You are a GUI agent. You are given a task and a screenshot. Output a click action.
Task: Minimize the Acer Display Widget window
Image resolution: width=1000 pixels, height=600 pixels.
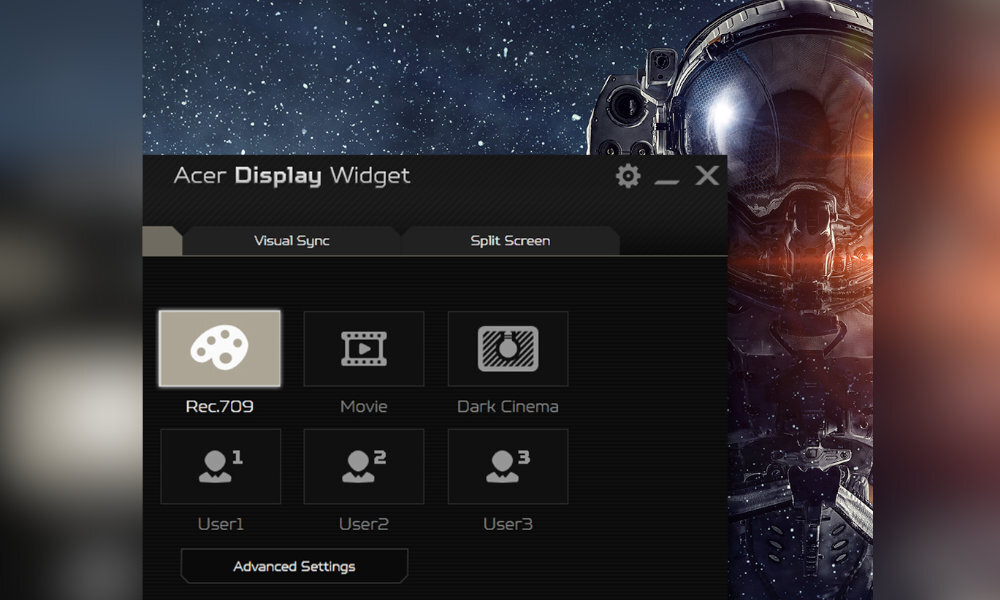[666, 182]
